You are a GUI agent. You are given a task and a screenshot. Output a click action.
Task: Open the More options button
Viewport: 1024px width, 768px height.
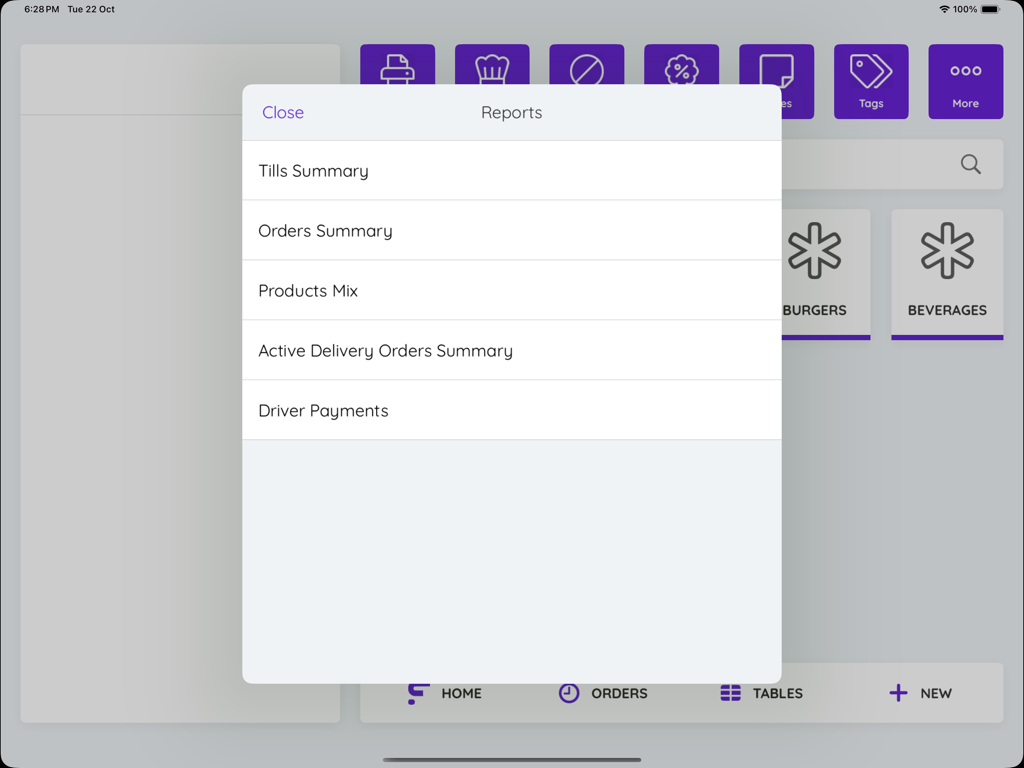pos(965,81)
